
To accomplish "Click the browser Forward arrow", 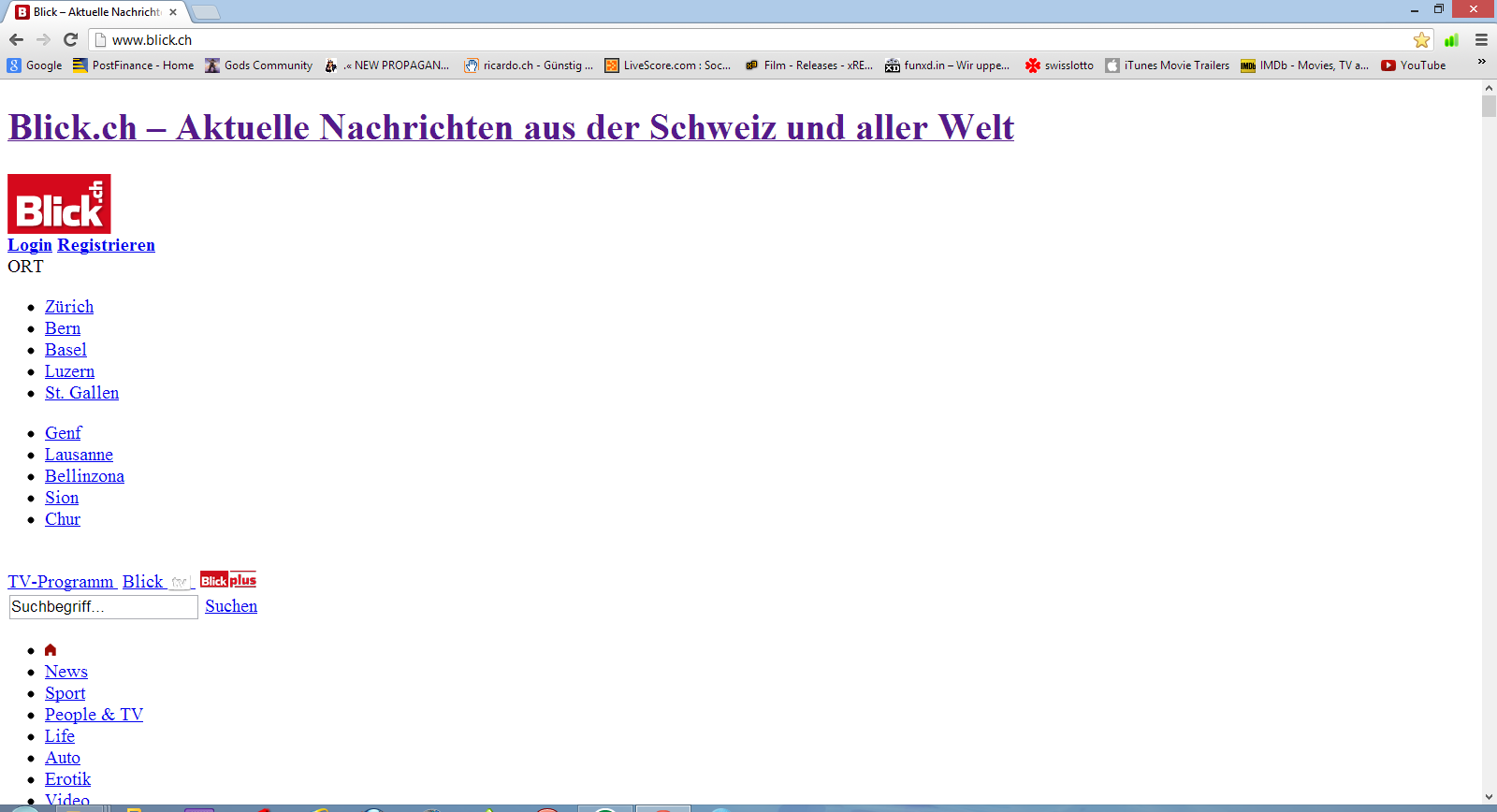I will (x=43, y=39).
